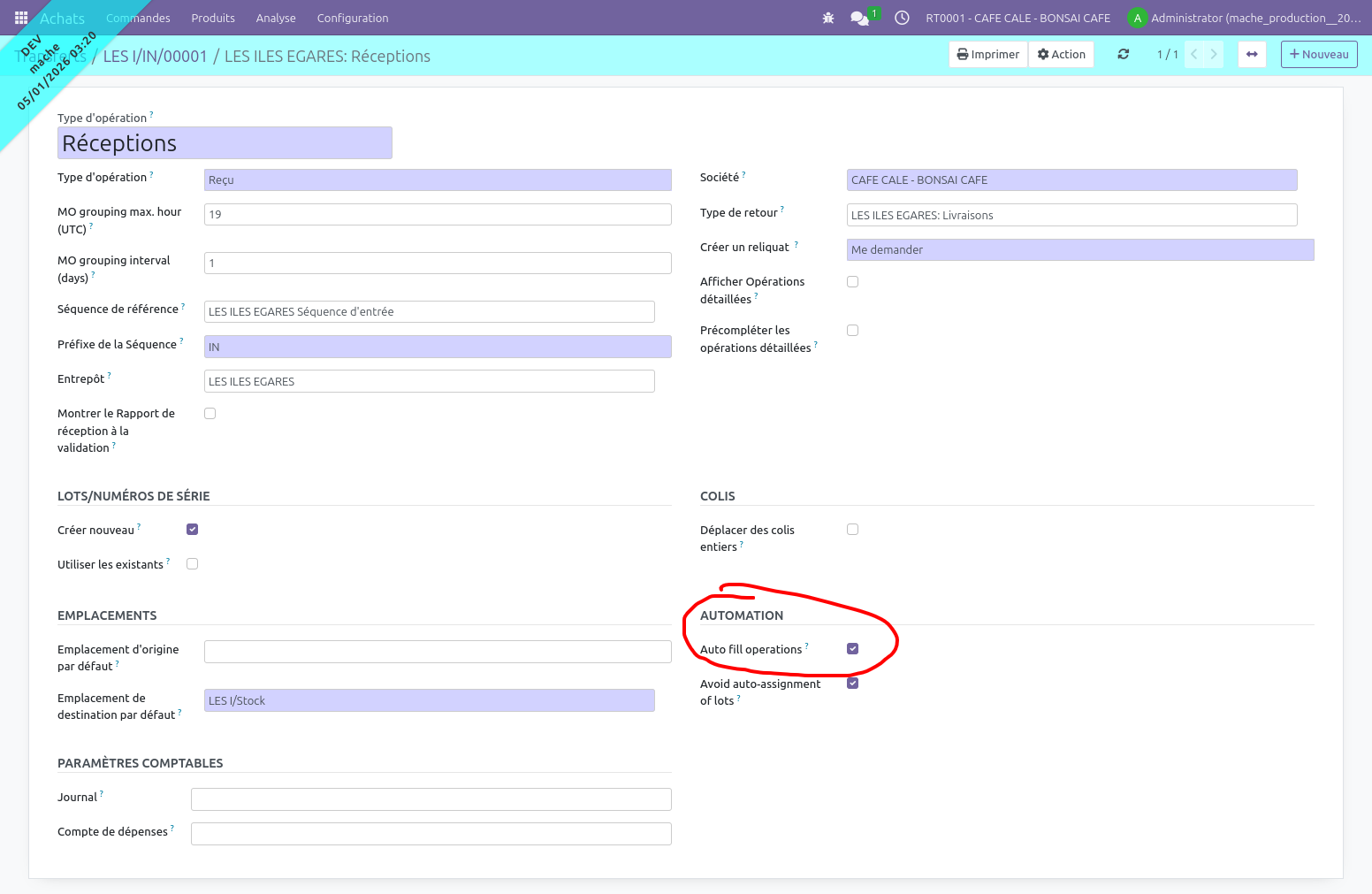
Task: Expand the Action dropdown button
Action: coord(1062,55)
